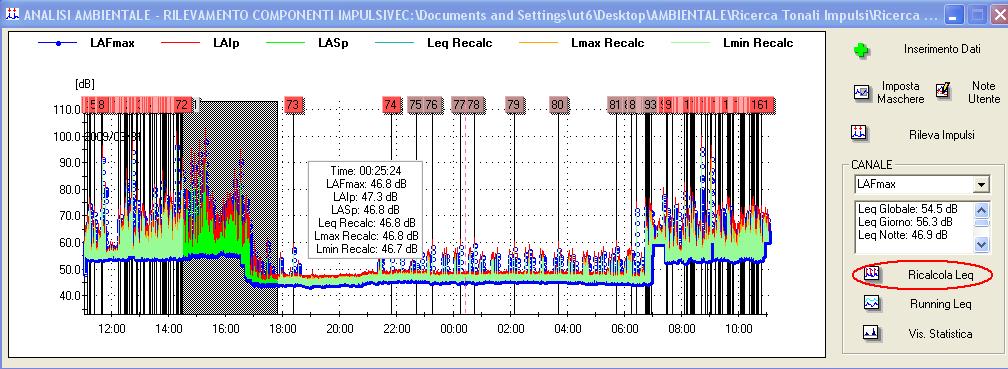
Task: Click the Leq list scrollbar thumb
Action: [x=981, y=223]
